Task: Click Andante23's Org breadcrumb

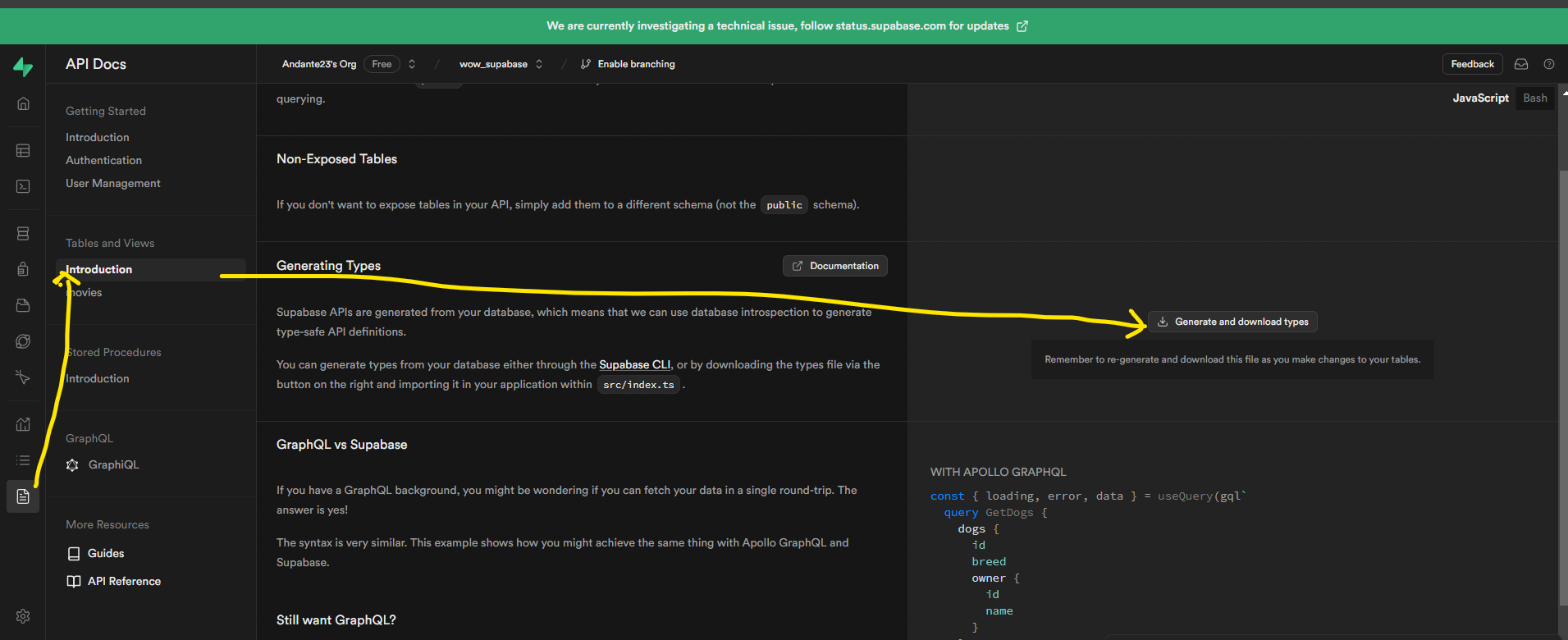Action: [319, 64]
